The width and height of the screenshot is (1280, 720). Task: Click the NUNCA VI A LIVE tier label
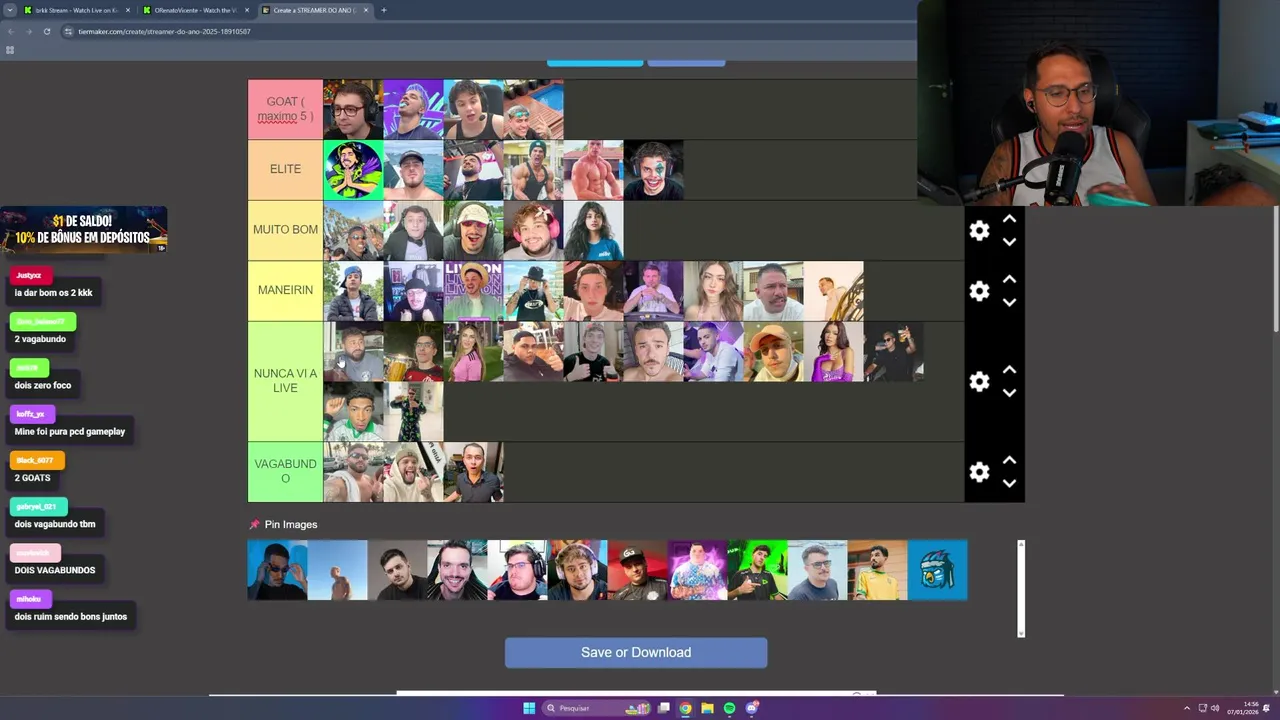(285, 381)
